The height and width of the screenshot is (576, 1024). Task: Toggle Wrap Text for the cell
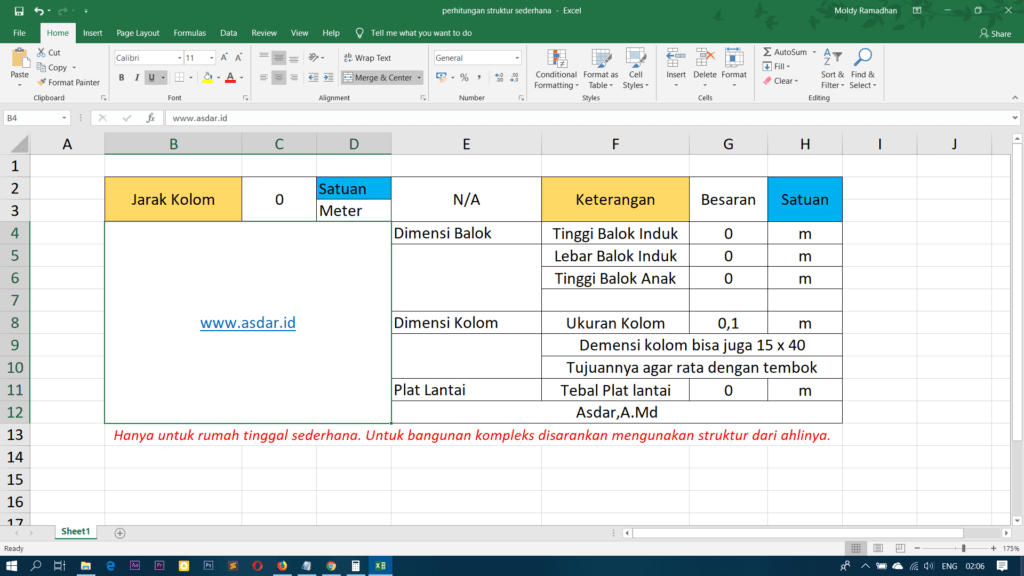point(365,58)
